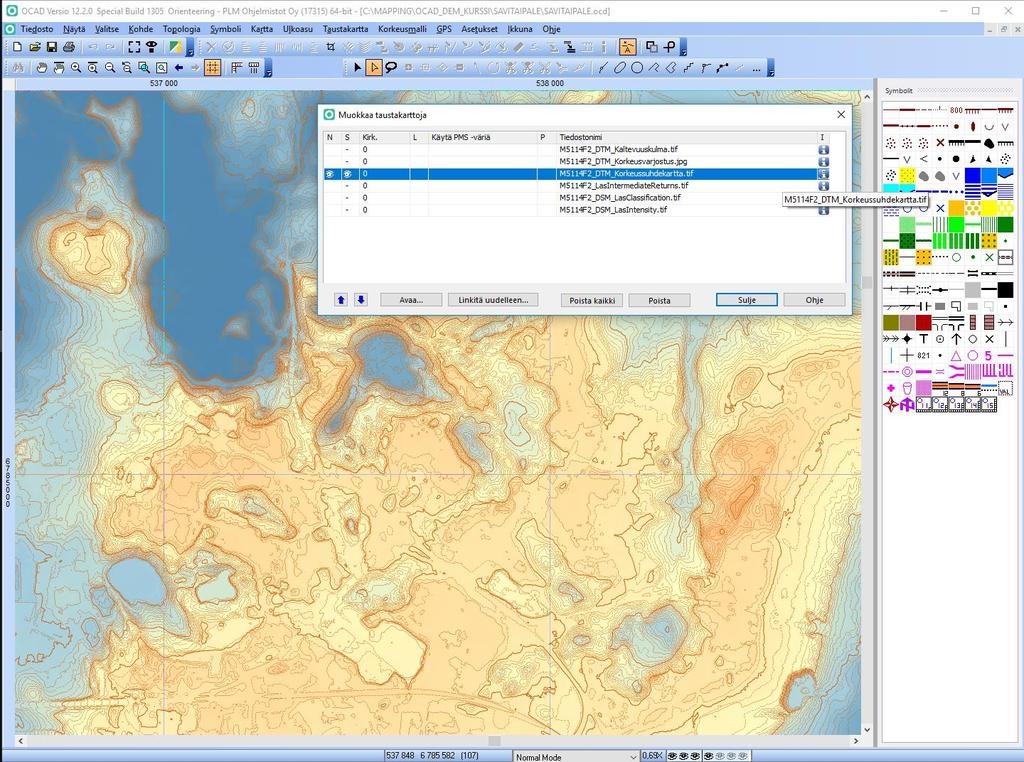1024x762 pixels.
Task: Select the crop tool icon in the toolbar
Action: coord(331,47)
